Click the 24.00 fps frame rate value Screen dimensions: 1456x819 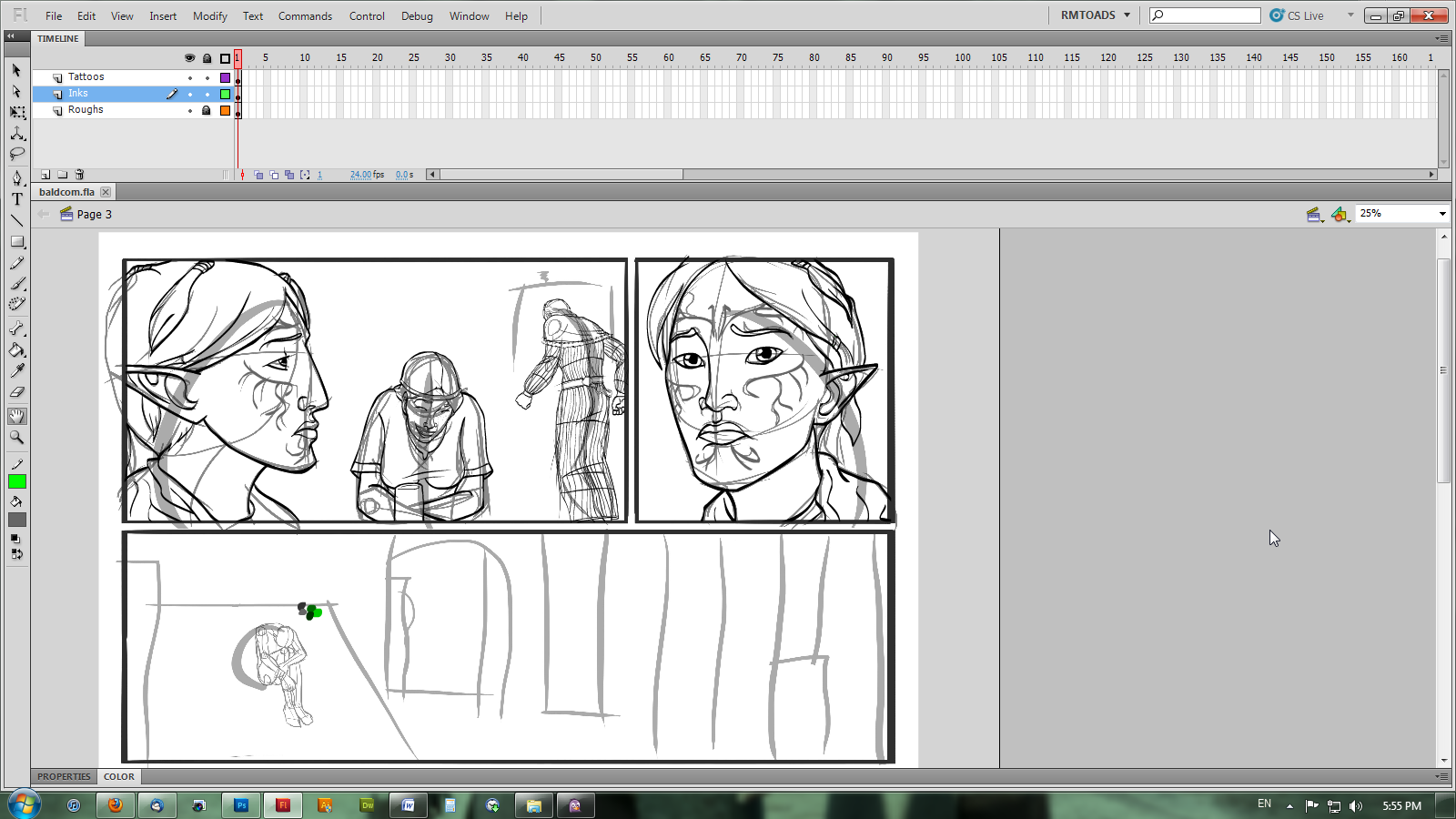360,175
